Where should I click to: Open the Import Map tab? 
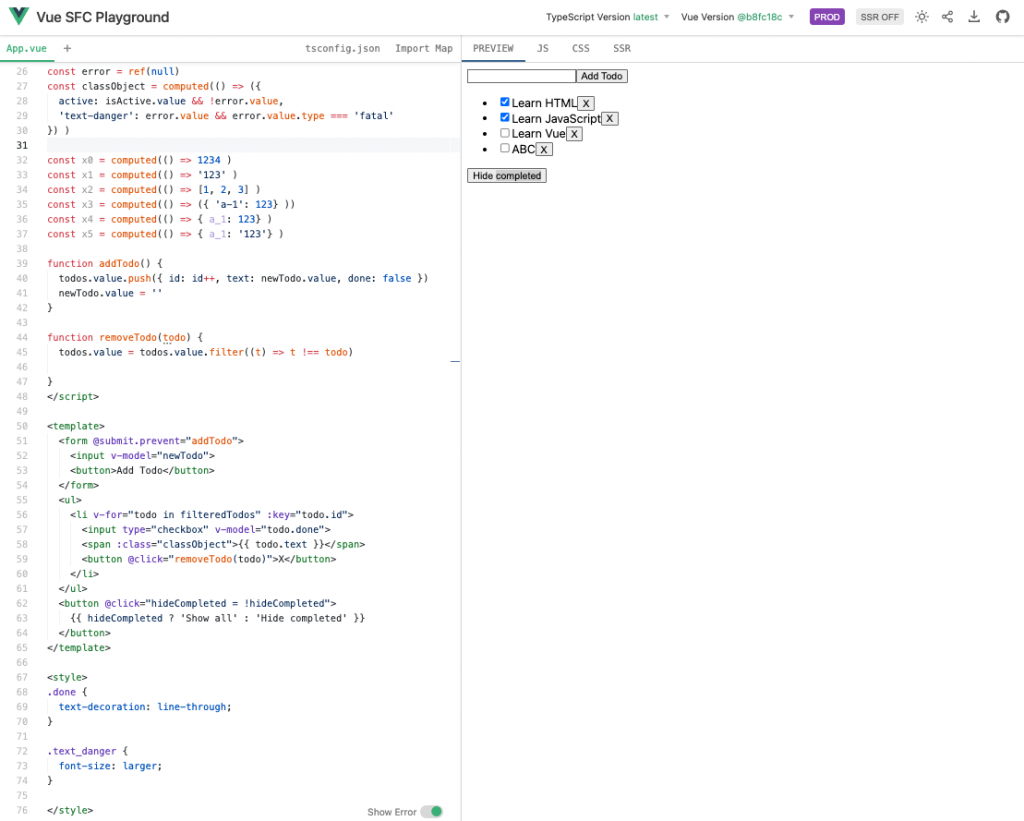(424, 48)
